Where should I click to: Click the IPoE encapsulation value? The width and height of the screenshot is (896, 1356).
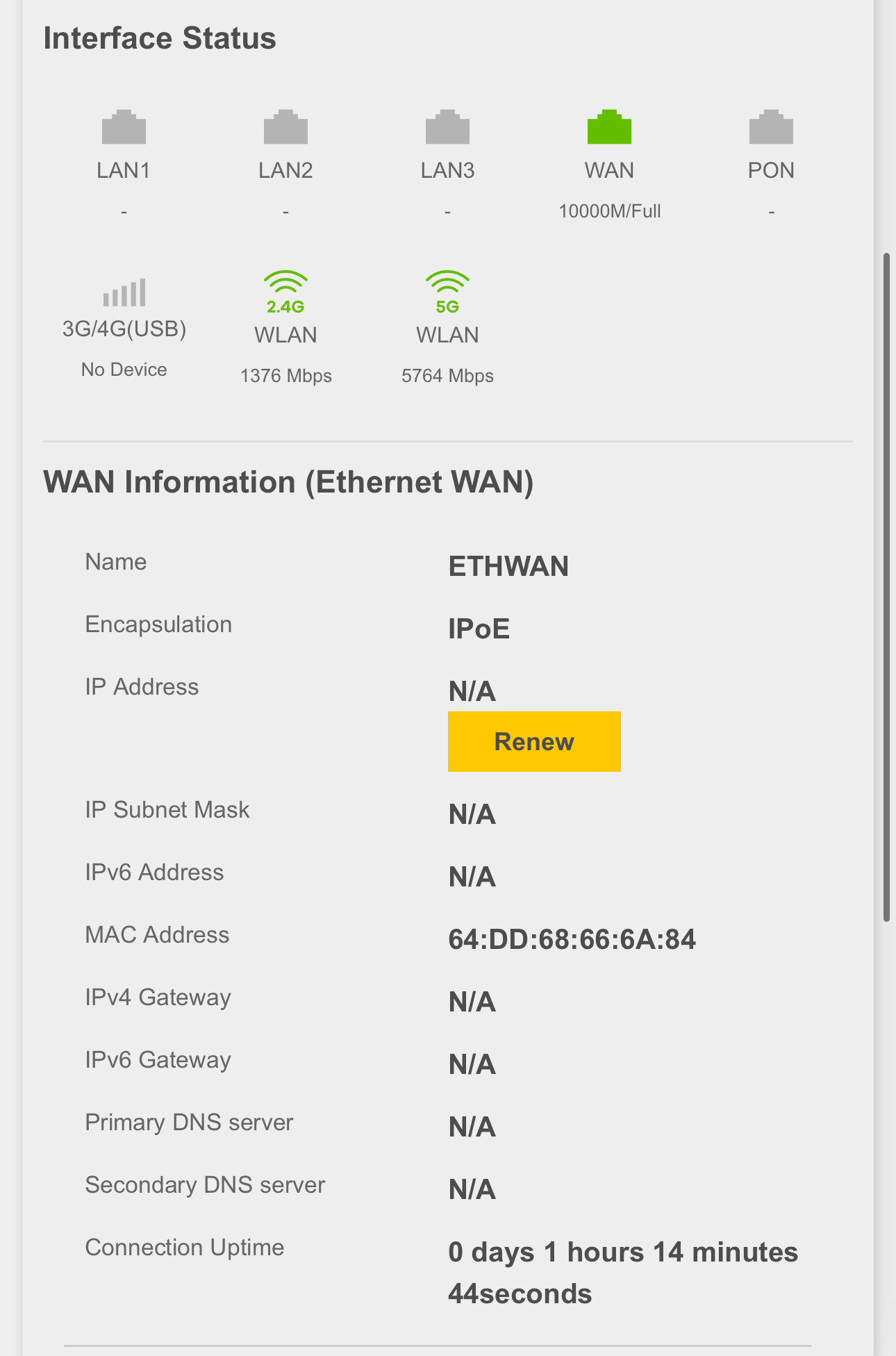tap(479, 629)
